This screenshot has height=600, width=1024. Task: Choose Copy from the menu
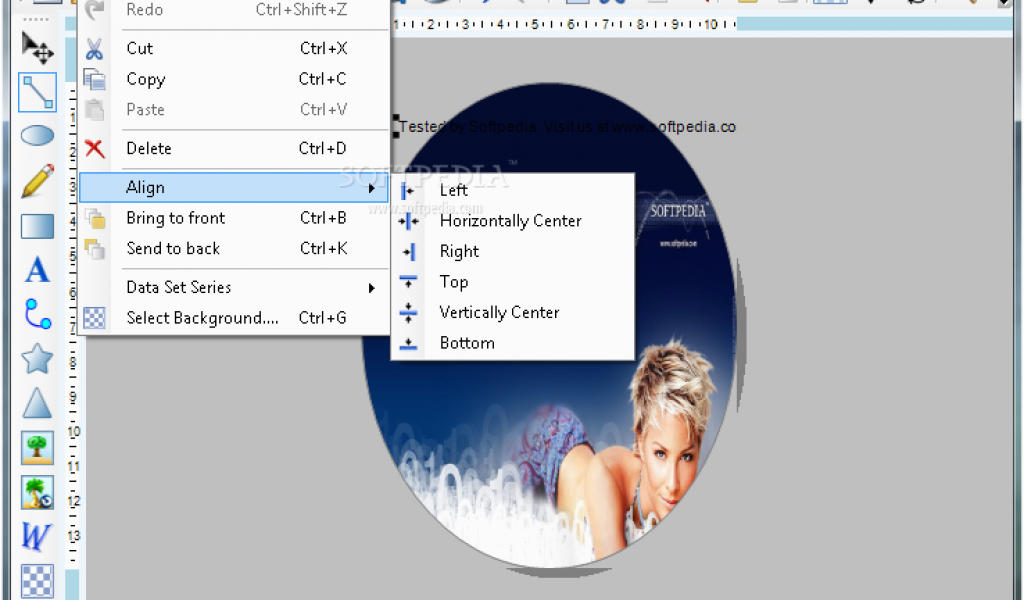(x=146, y=79)
